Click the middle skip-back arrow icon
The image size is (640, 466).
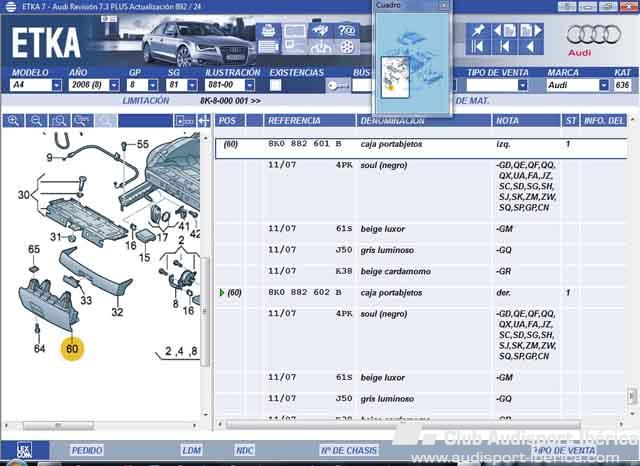[505, 47]
